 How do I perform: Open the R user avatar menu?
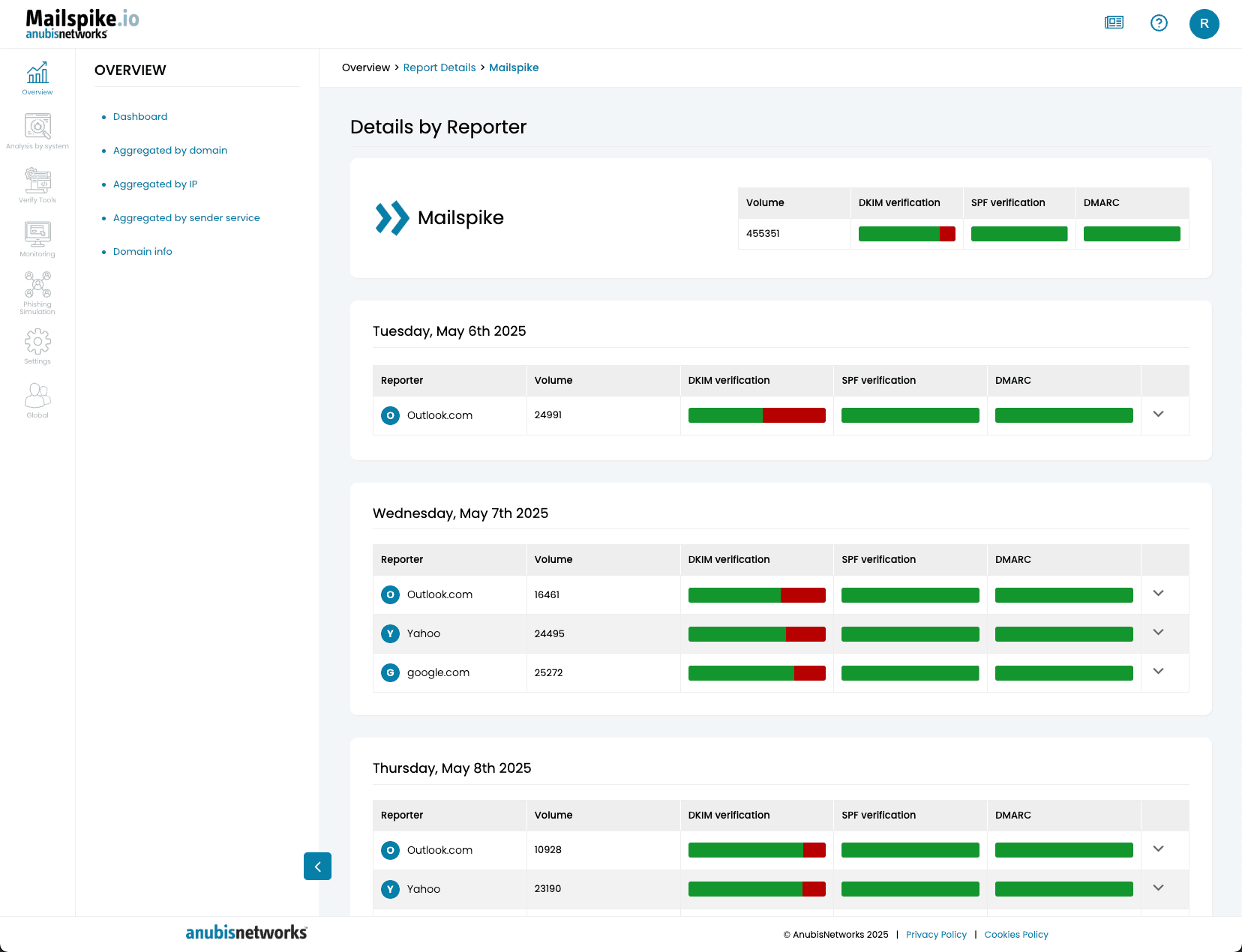tap(1204, 24)
